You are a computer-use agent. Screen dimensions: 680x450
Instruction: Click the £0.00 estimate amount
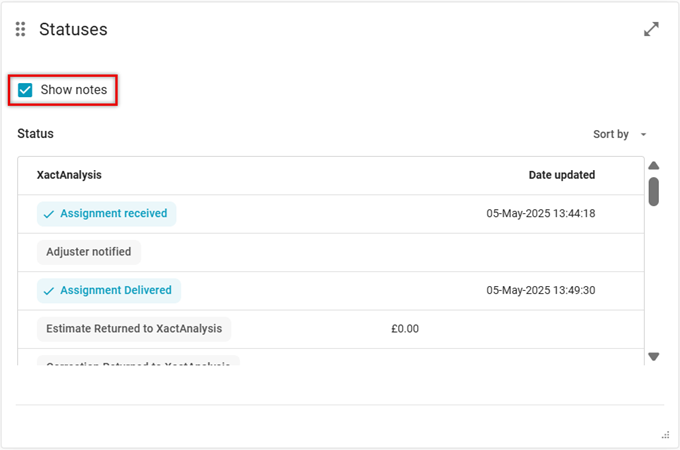pyautogui.click(x=405, y=329)
